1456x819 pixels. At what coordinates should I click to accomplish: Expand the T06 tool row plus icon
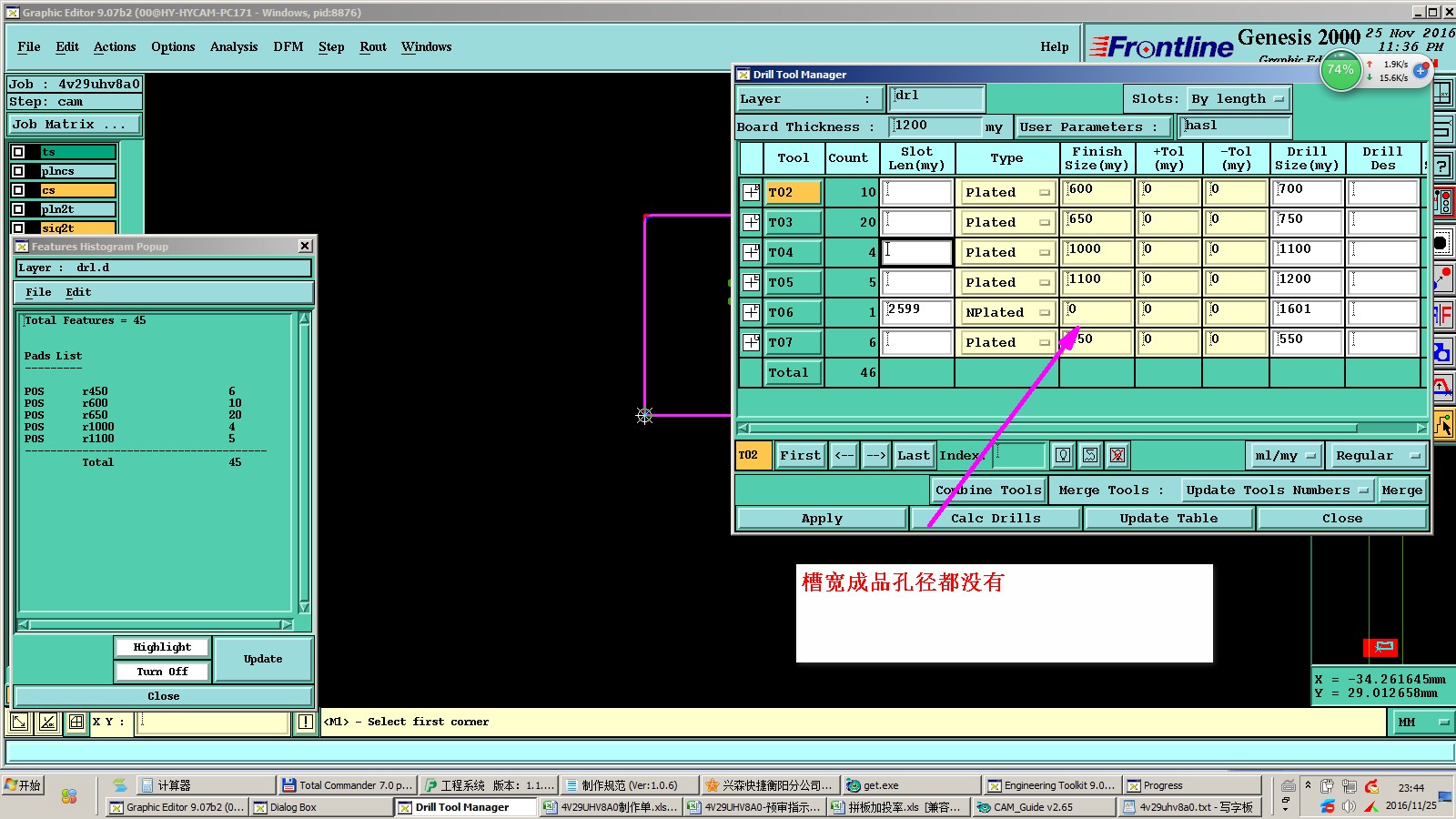[751, 312]
